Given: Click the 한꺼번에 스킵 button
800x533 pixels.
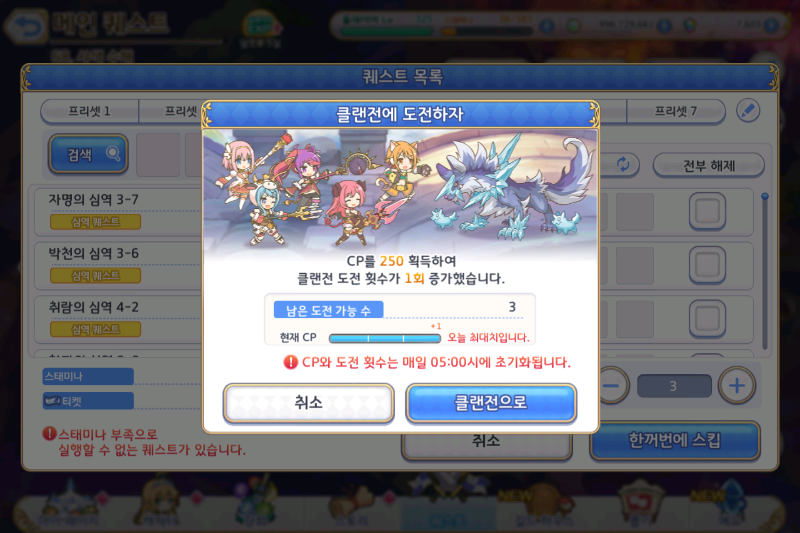Looking at the screenshot, I should [674, 440].
